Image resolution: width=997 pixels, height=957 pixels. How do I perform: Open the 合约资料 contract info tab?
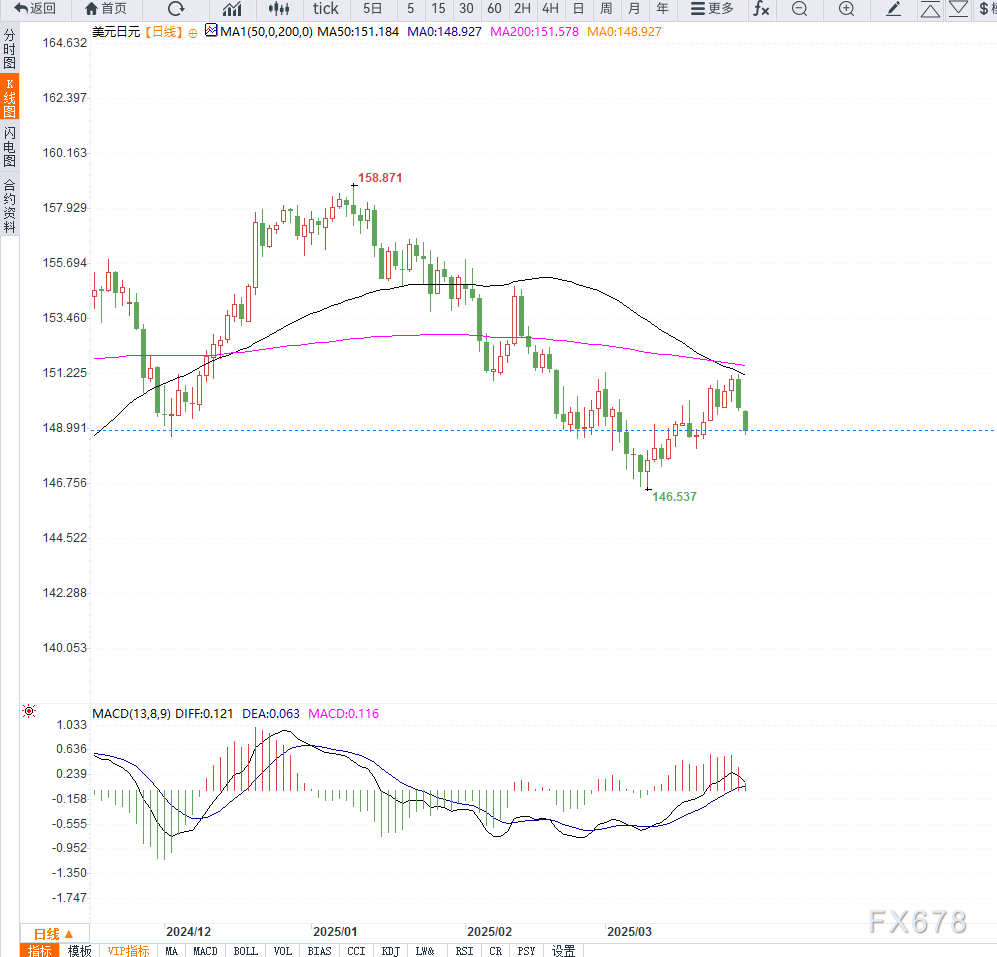point(10,206)
